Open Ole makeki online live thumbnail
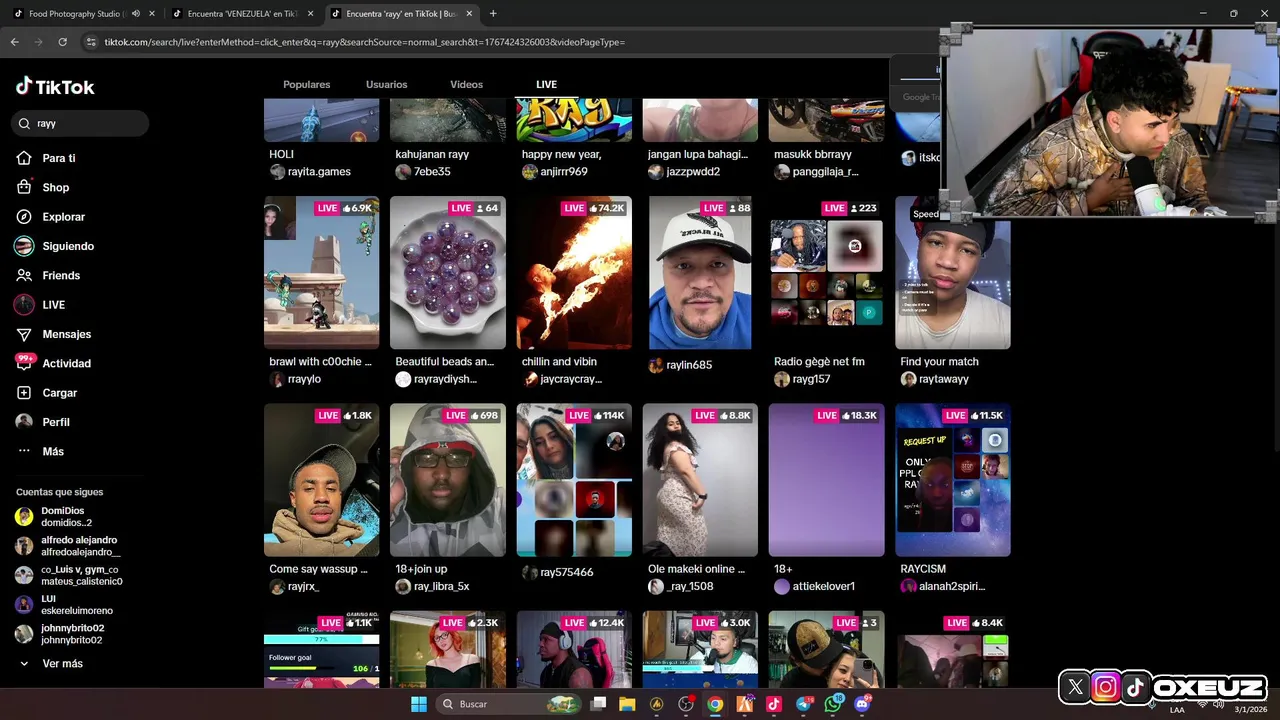Image resolution: width=1280 pixels, height=720 pixels. point(700,480)
